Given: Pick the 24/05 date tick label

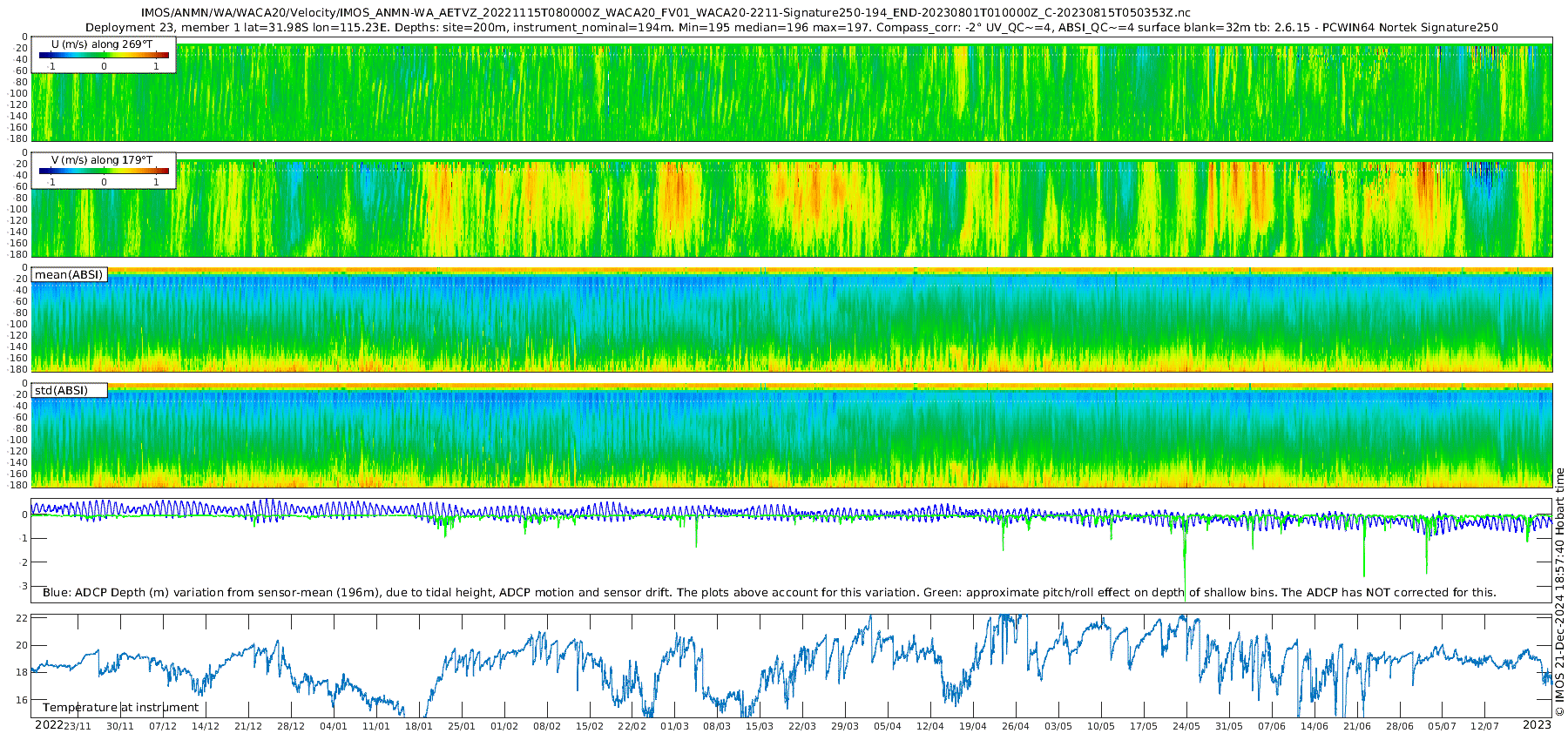Looking at the screenshot, I should pyautogui.click(x=1186, y=726).
